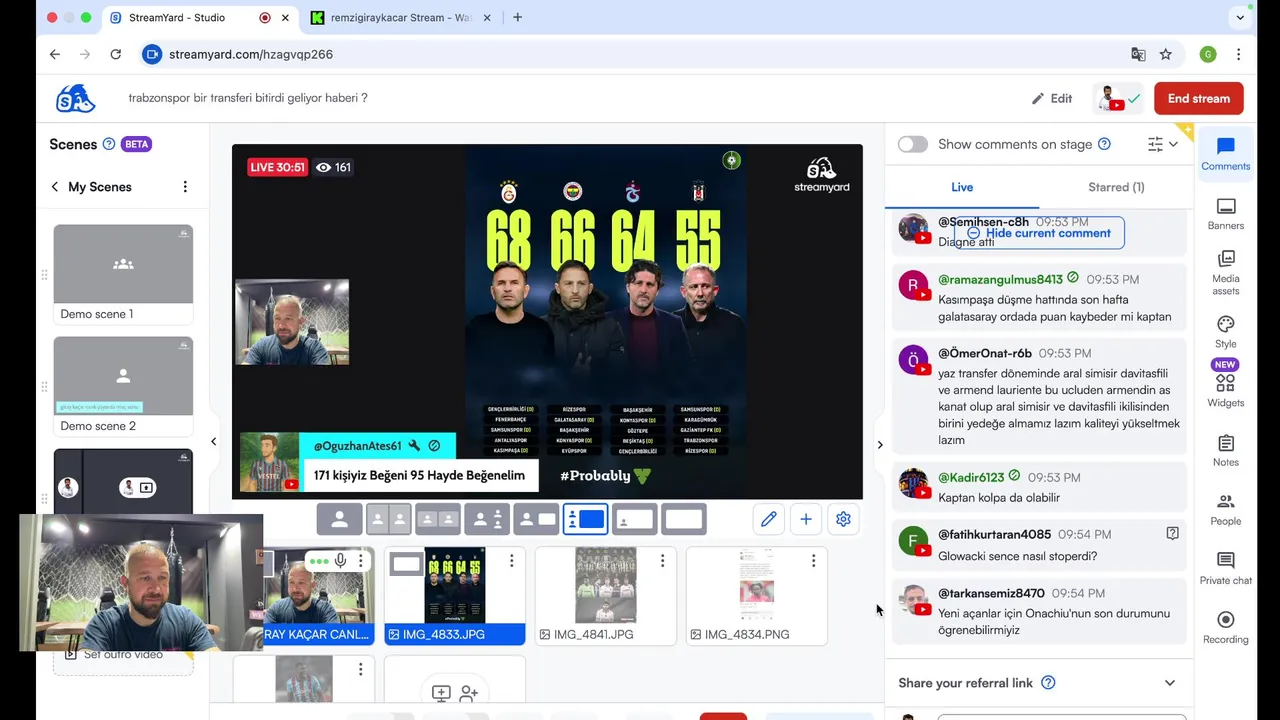
Task: Toggle Show comments on stage switch
Action: click(x=912, y=144)
